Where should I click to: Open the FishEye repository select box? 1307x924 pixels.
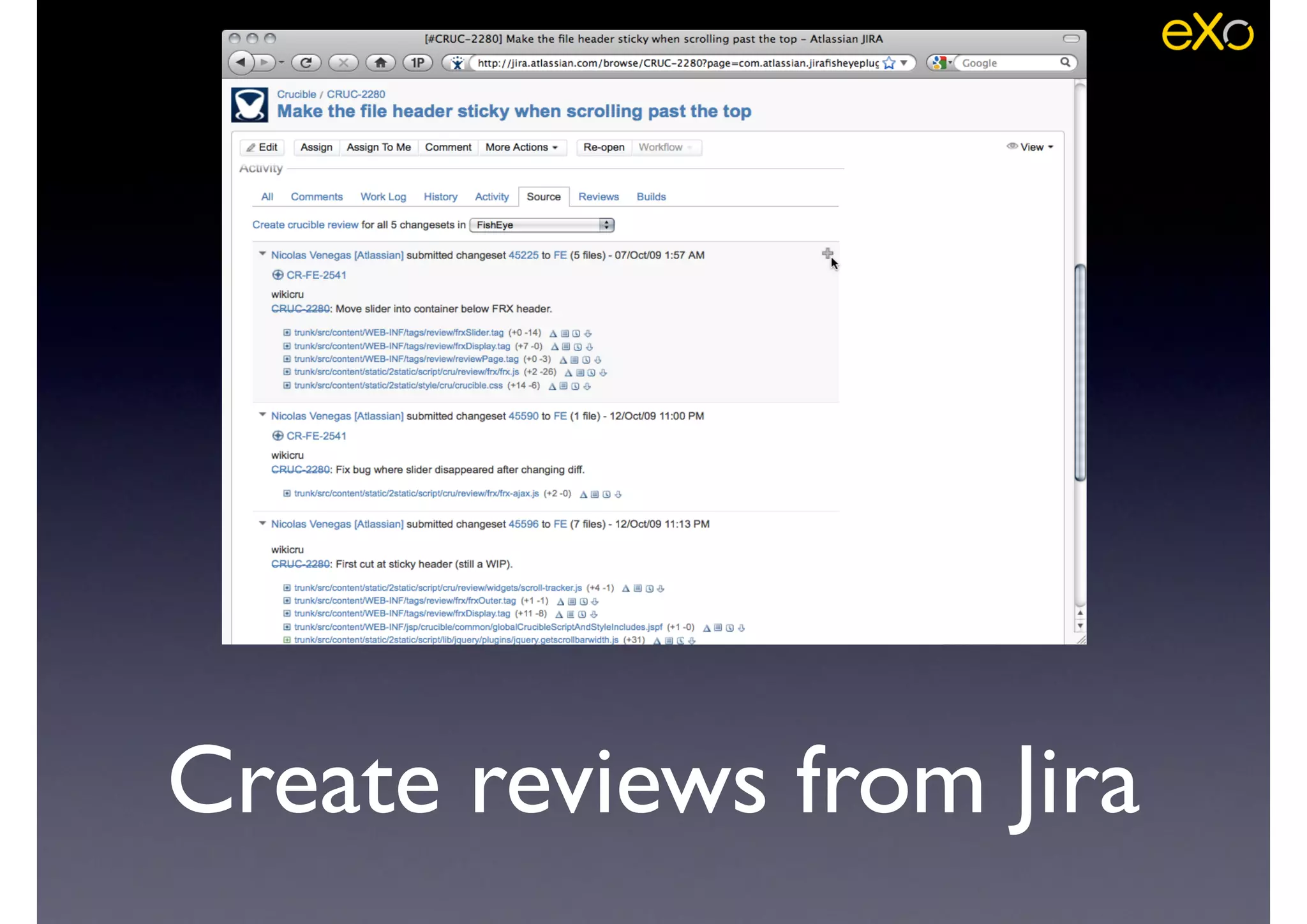coord(542,225)
